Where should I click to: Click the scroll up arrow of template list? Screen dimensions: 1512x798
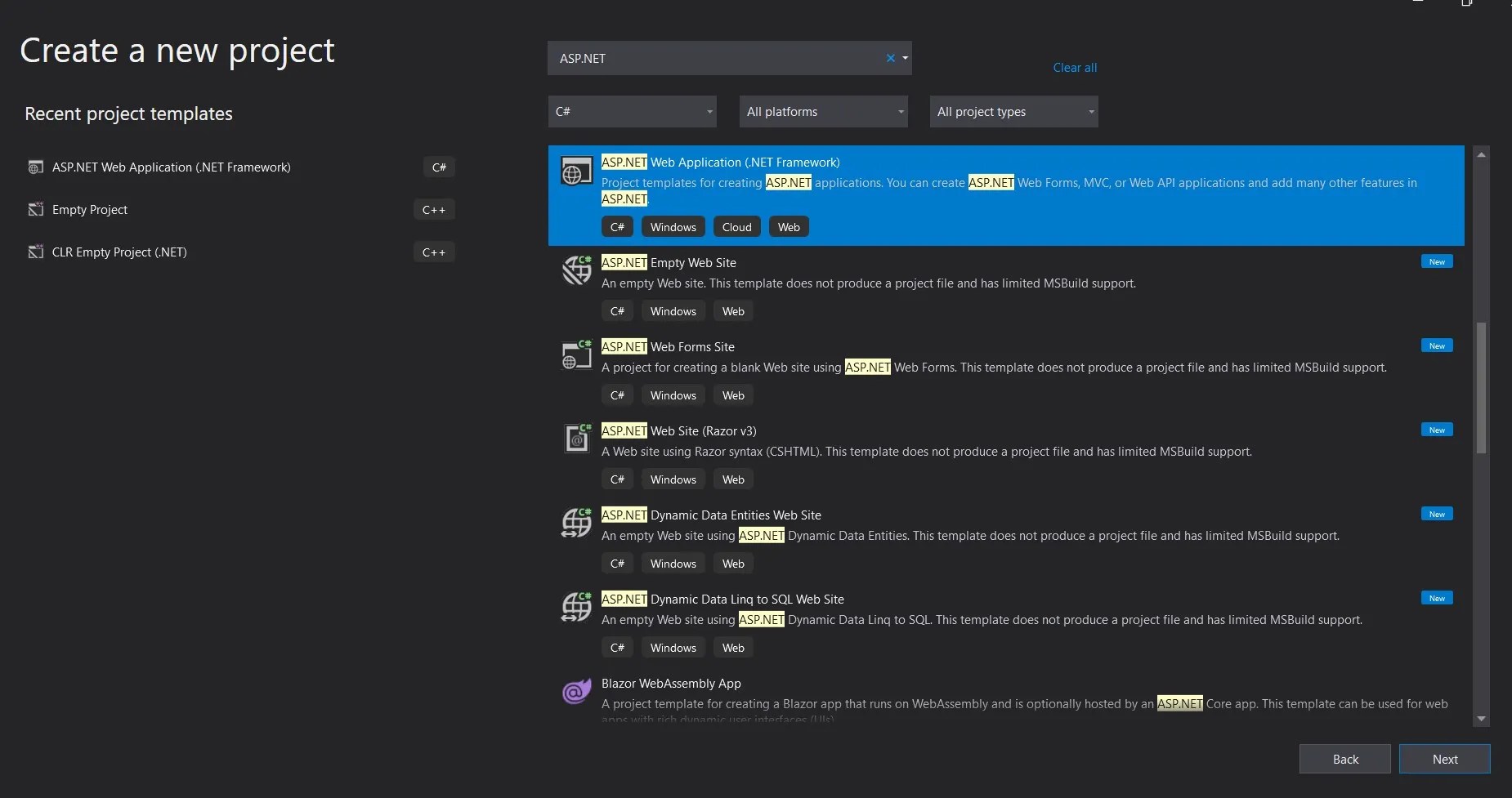coord(1481,154)
